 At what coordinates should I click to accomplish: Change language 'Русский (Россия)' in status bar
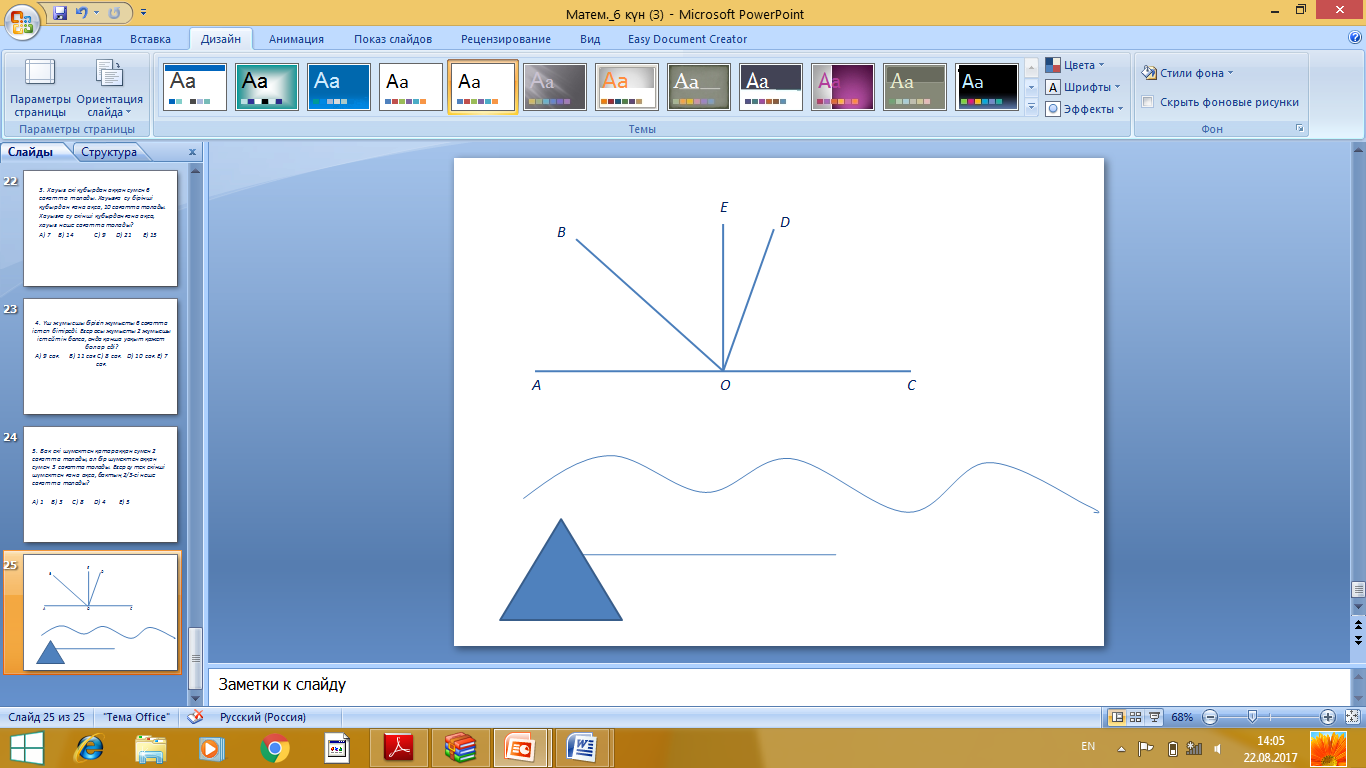[263, 717]
